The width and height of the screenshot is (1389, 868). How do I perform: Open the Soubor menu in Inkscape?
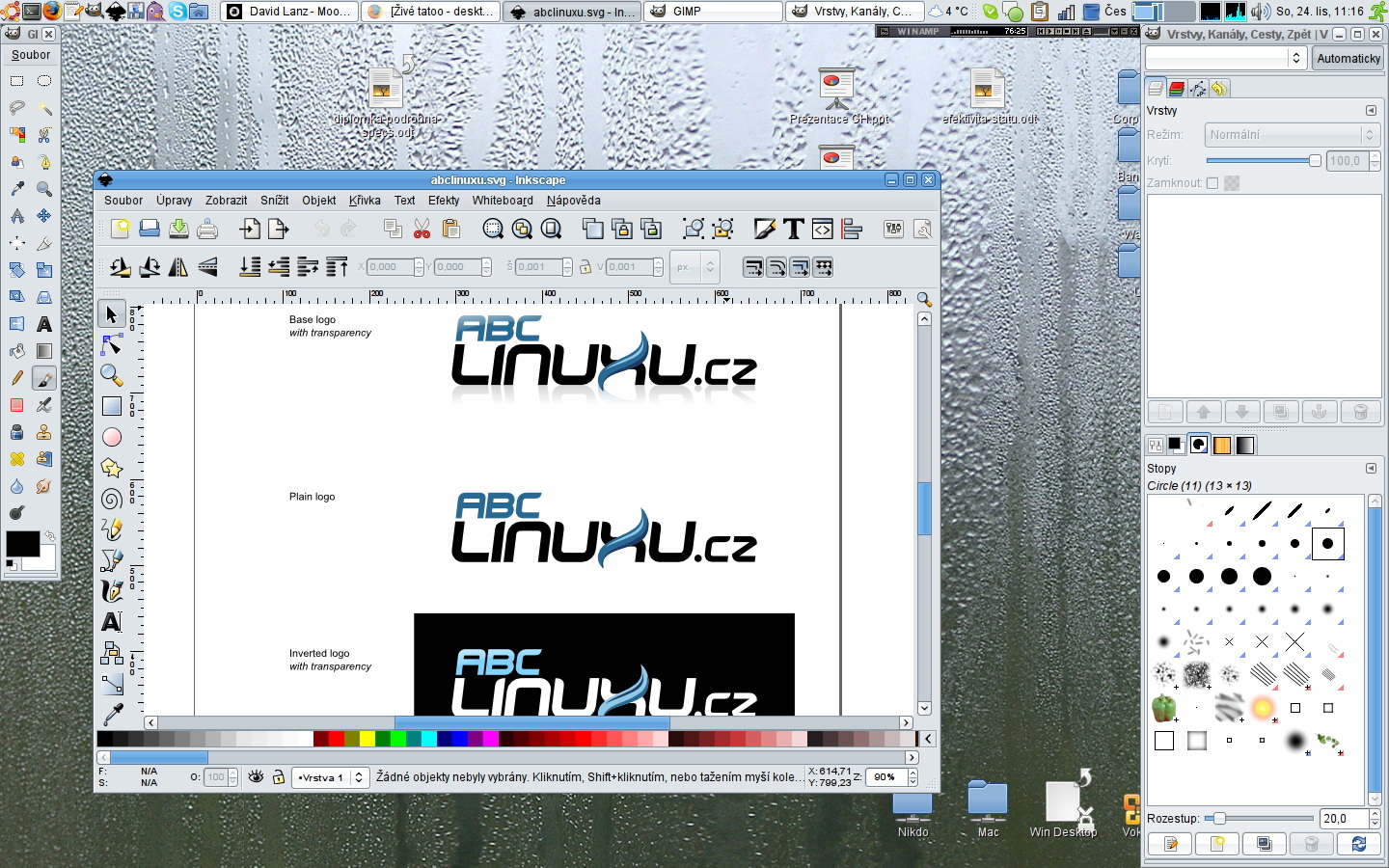[123, 201]
